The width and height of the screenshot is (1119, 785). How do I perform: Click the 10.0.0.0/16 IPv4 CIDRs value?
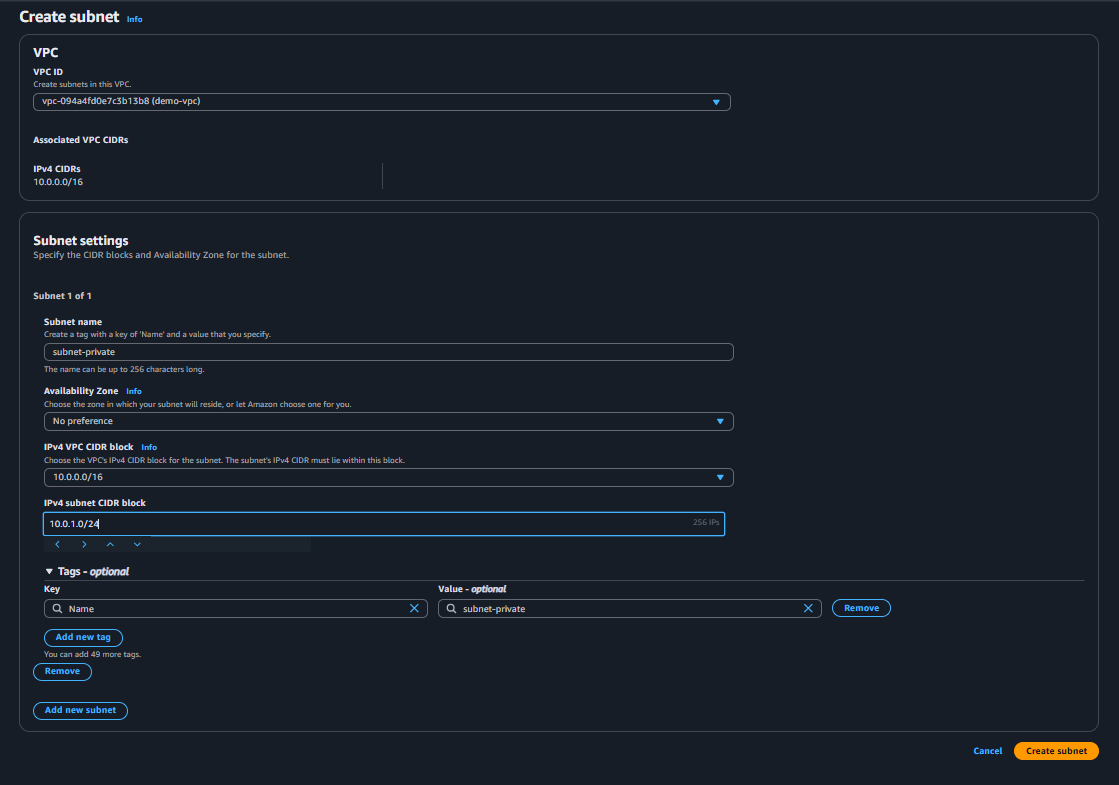(58, 182)
